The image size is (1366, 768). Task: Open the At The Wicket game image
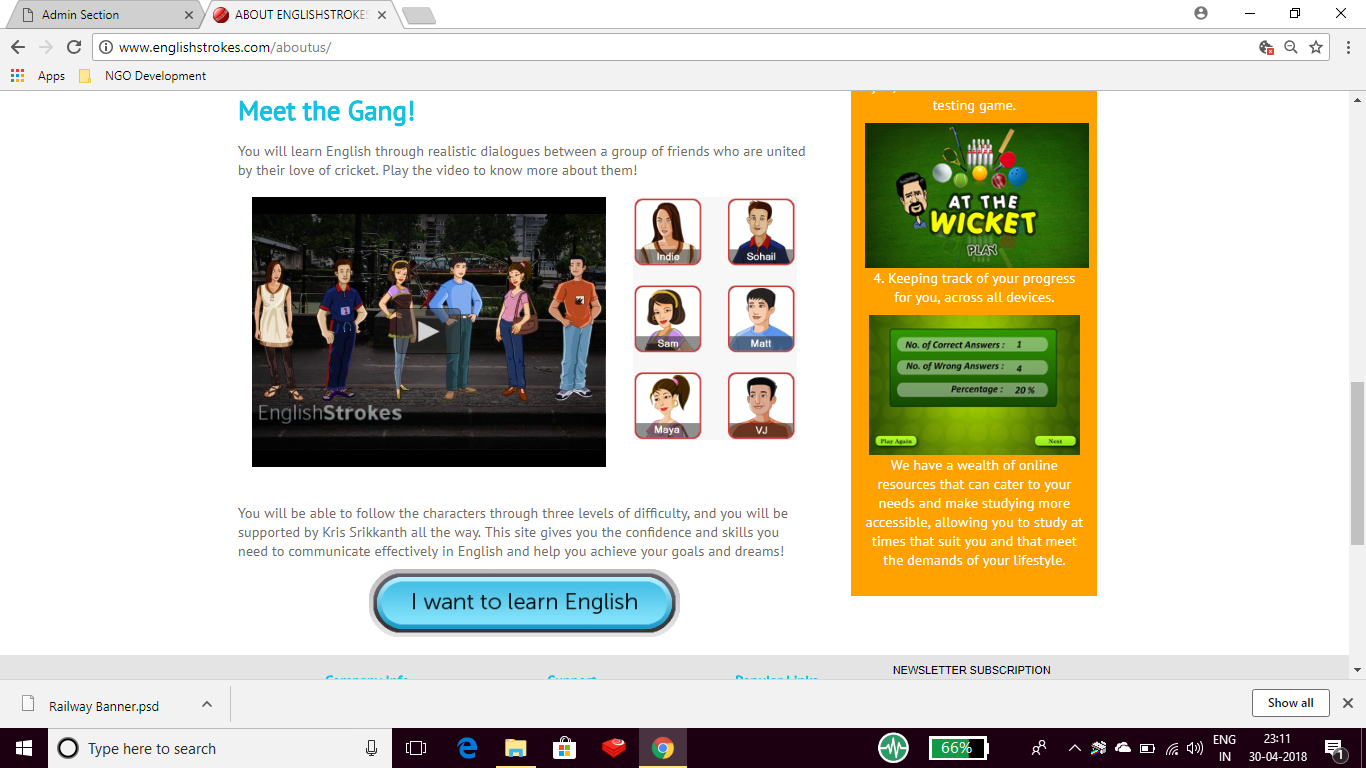(x=976, y=195)
